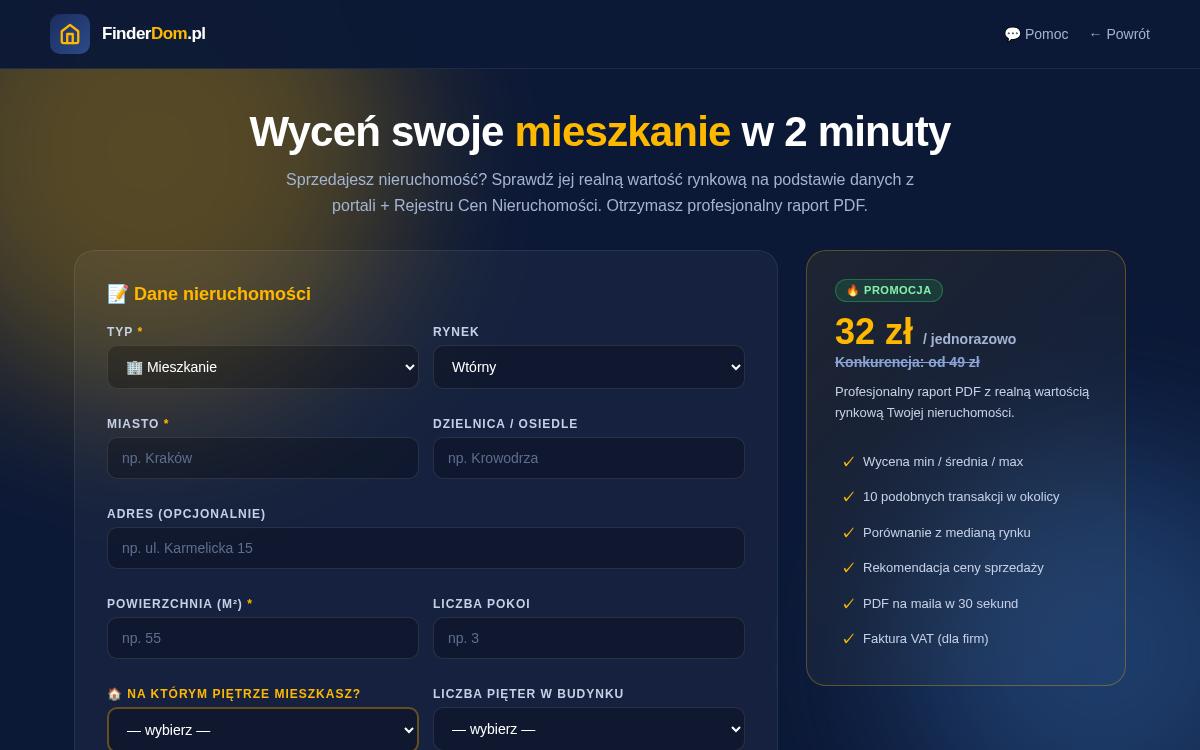Click 'Porównanie z medianą rynku' item
This screenshot has width=1200, height=750.
(x=947, y=533)
